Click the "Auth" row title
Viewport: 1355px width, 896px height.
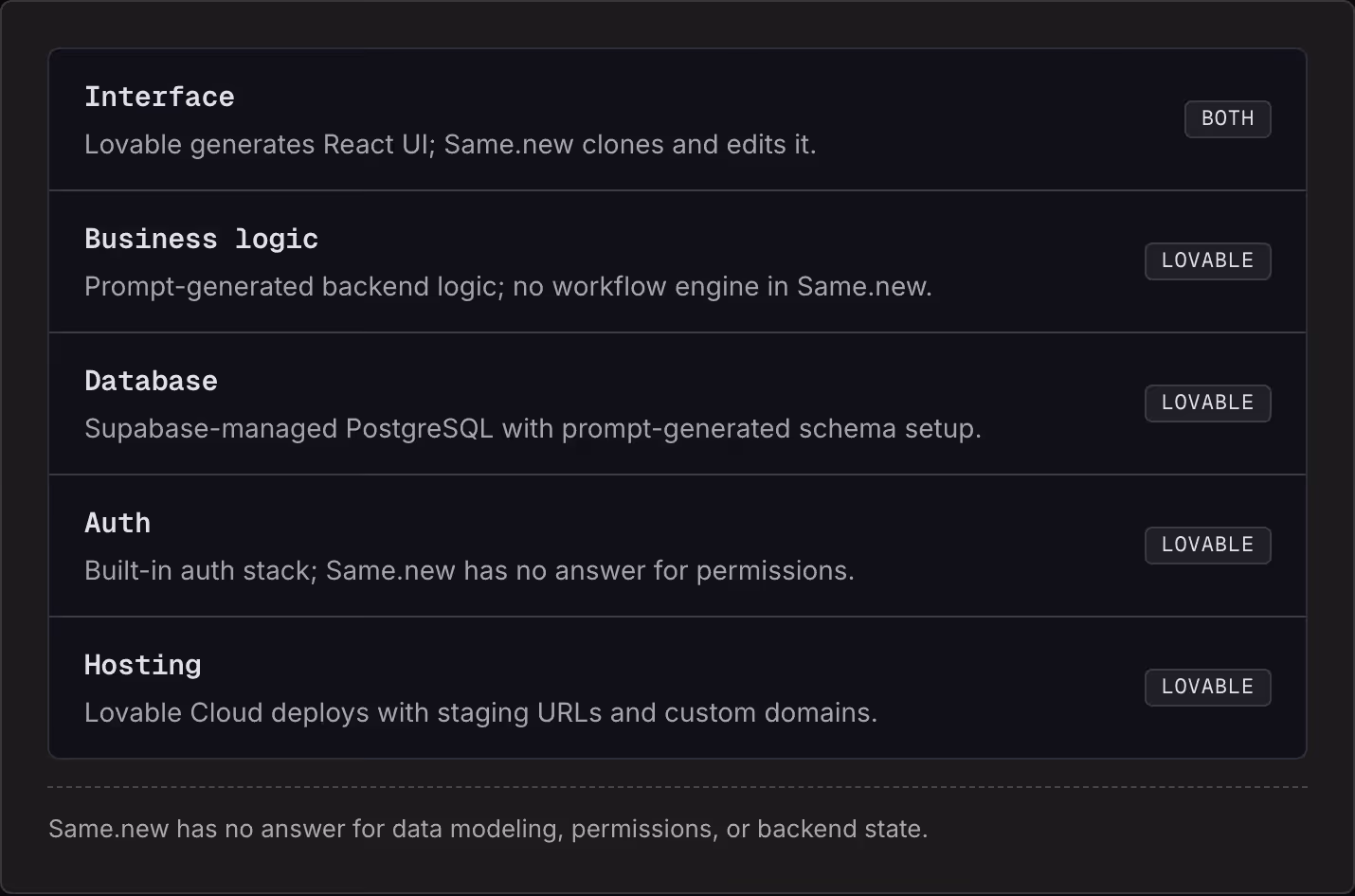(x=117, y=523)
